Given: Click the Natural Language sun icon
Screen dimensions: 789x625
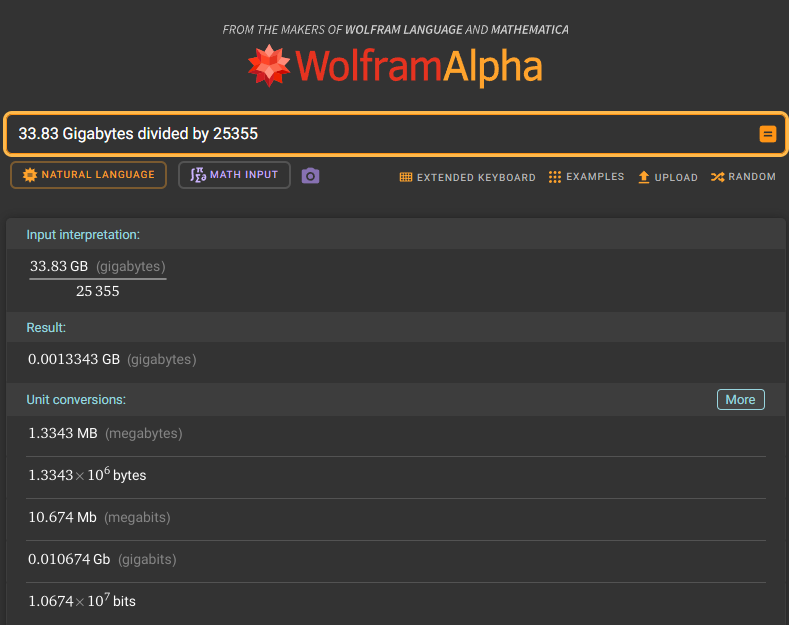Looking at the screenshot, I should pos(30,175).
